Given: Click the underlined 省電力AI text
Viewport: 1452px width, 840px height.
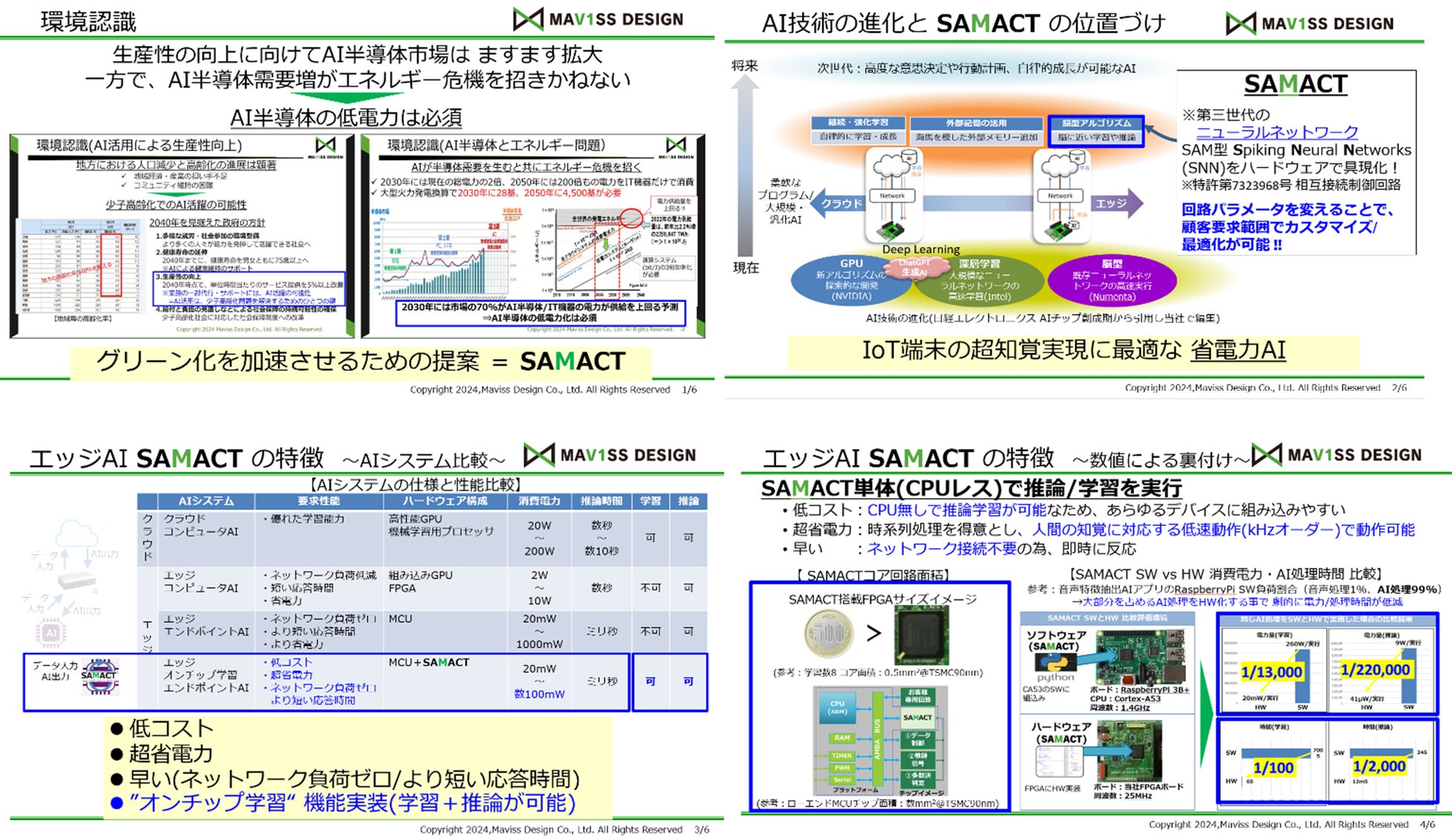Looking at the screenshot, I should click(1238, 349).
